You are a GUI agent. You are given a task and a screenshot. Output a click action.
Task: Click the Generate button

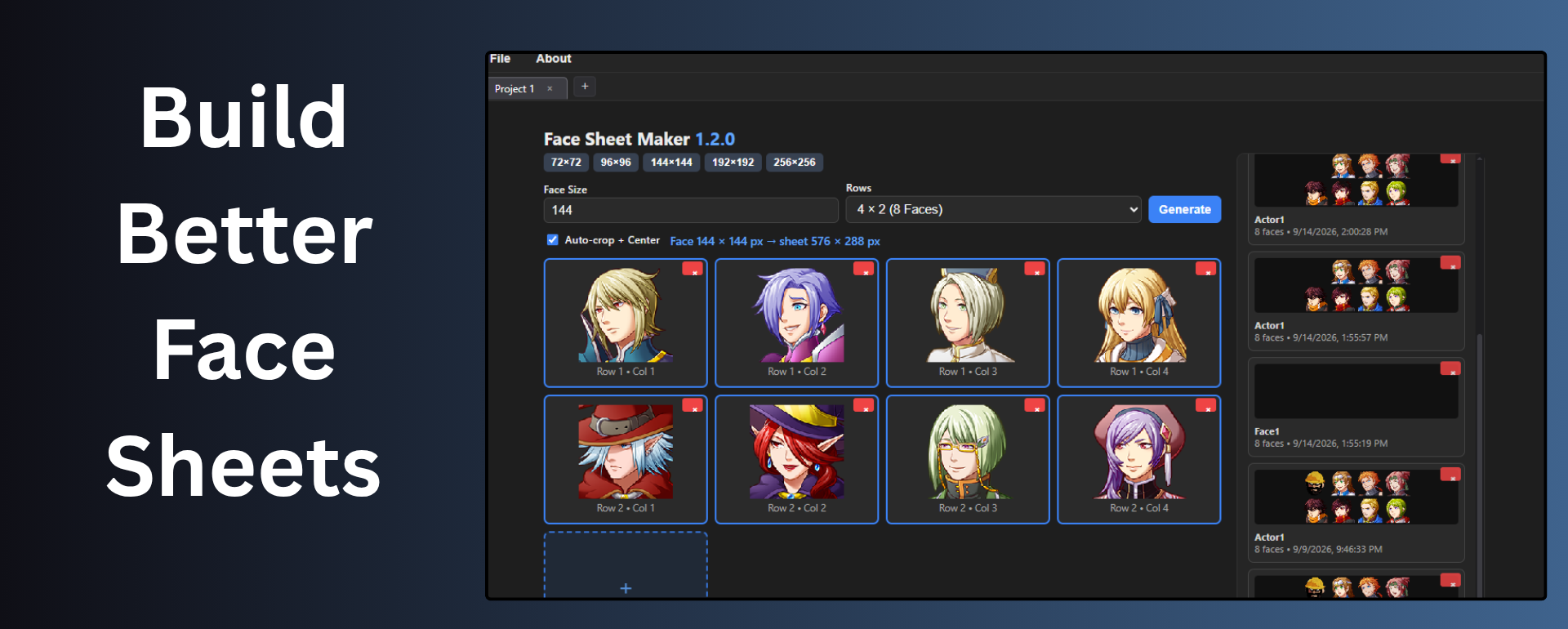(1185, 210)
